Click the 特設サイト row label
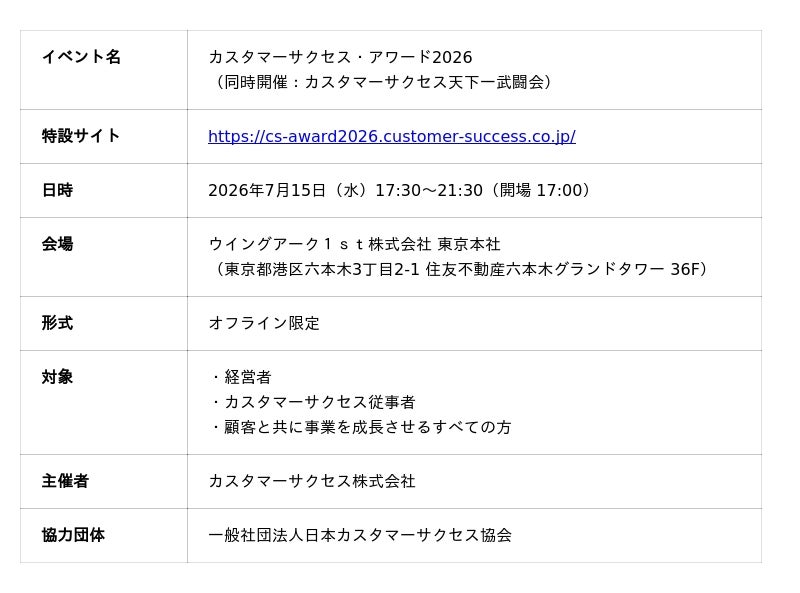The width and height of the screenshot is (800, 593). (81, 136)
